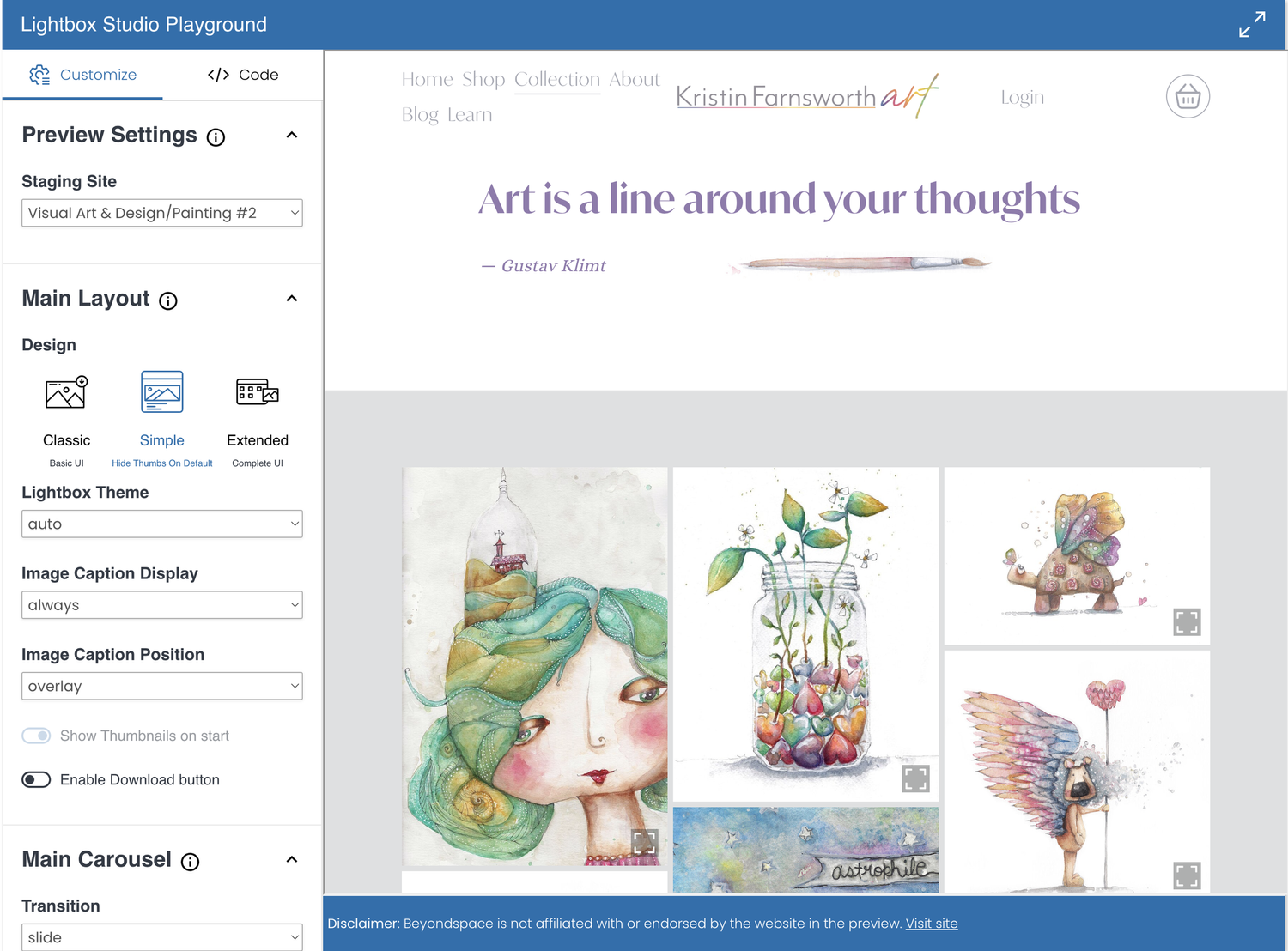The width and height of the screenshot is (1288, 951).
Task: Open the Blog menu item
Action: coord(420,115)
